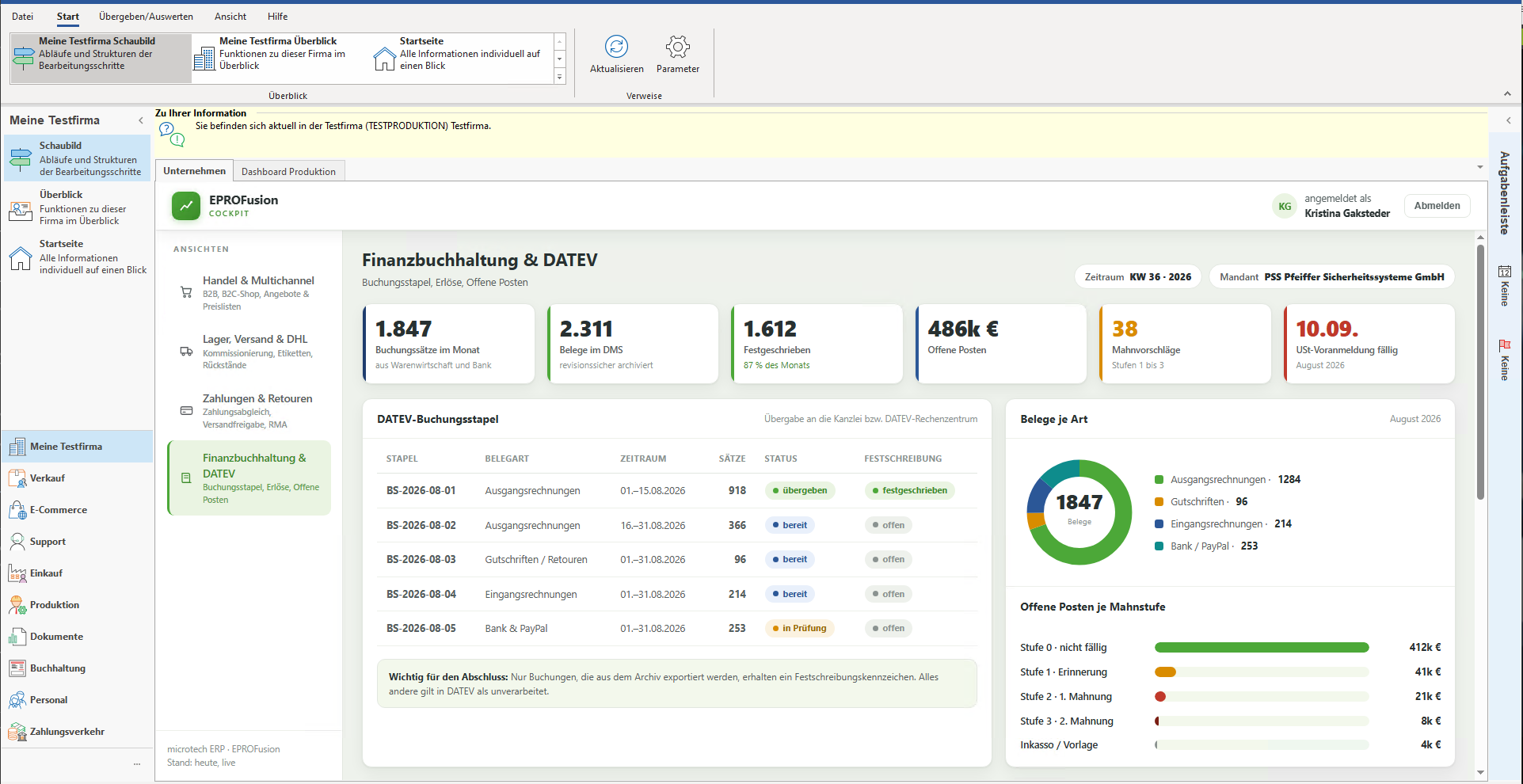Click Zeitraum KW 36 · 2026 selector

1138,277
